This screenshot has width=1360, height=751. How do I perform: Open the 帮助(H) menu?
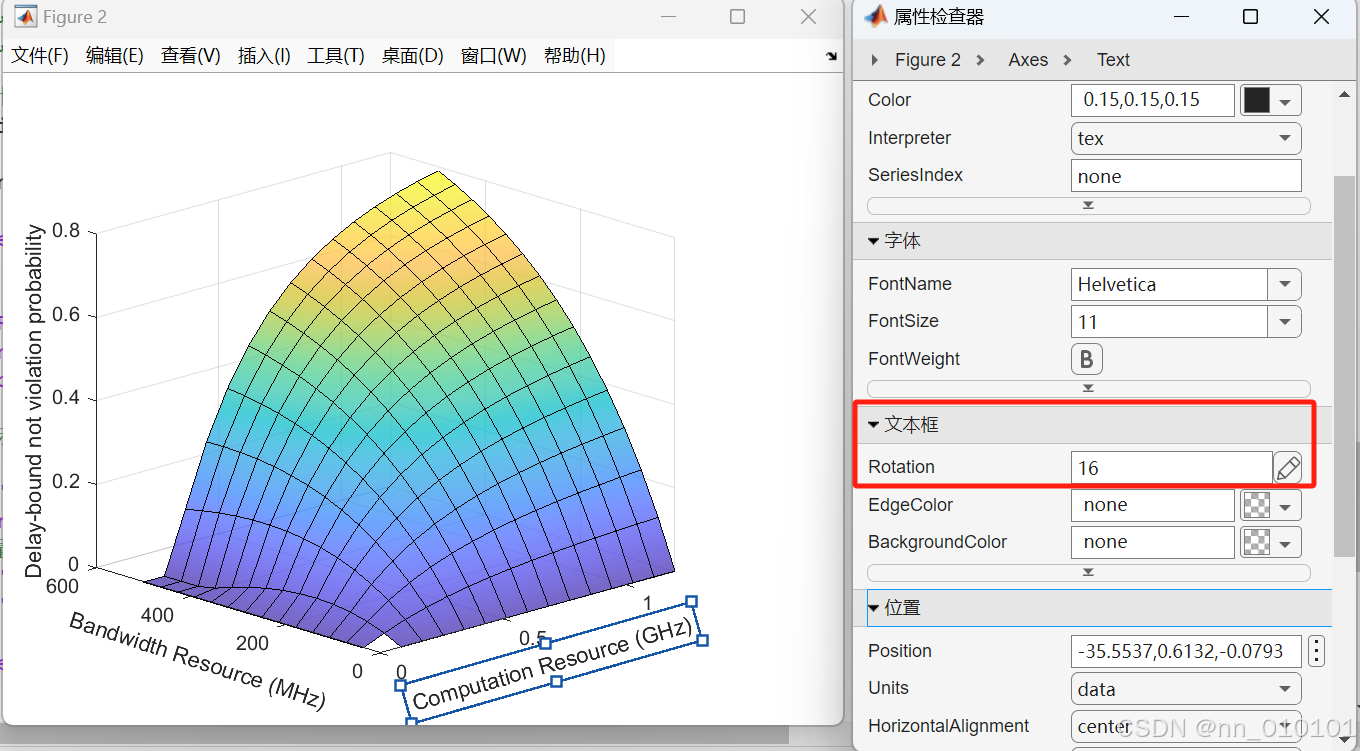[x=575, y=56]
